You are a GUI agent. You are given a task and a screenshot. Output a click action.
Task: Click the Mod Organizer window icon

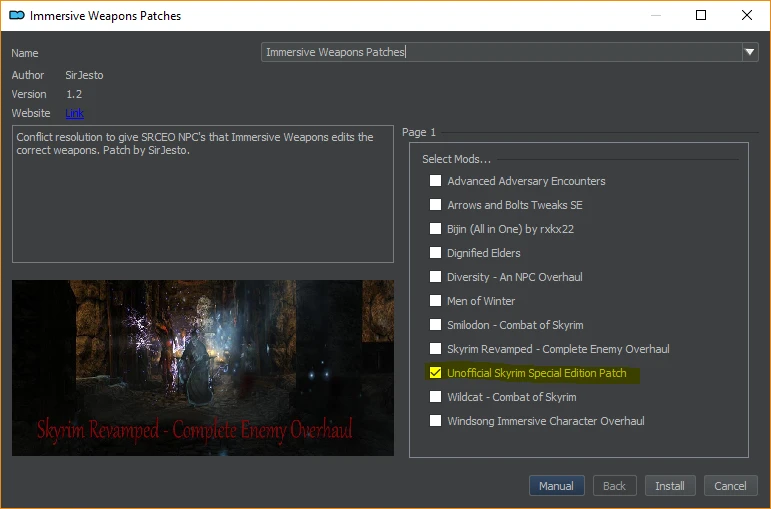(17, 16)
